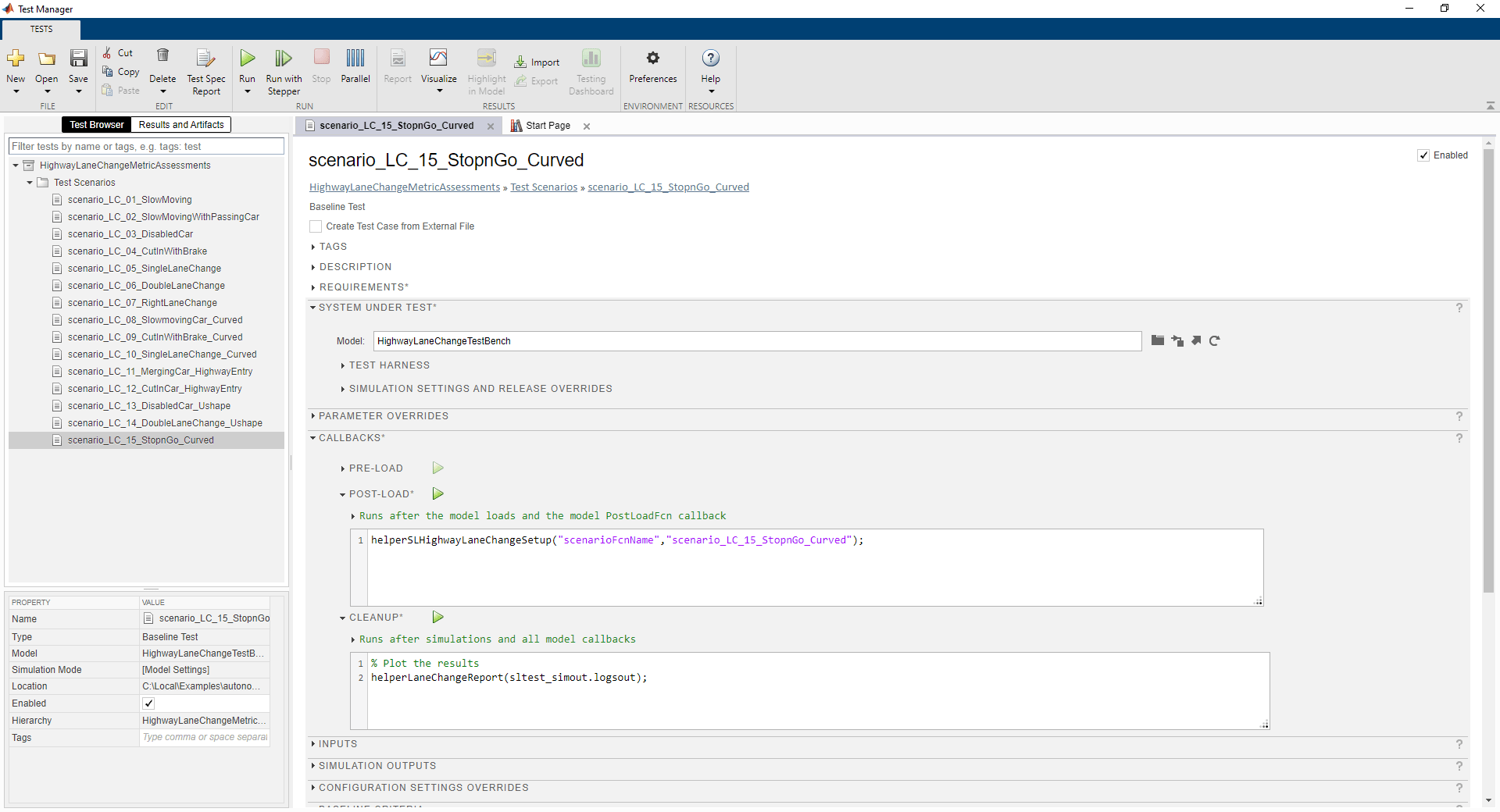Run tests in Parallel
Image resolution: width=1500 pixels, height=812 pixels.
pos(355,59)
